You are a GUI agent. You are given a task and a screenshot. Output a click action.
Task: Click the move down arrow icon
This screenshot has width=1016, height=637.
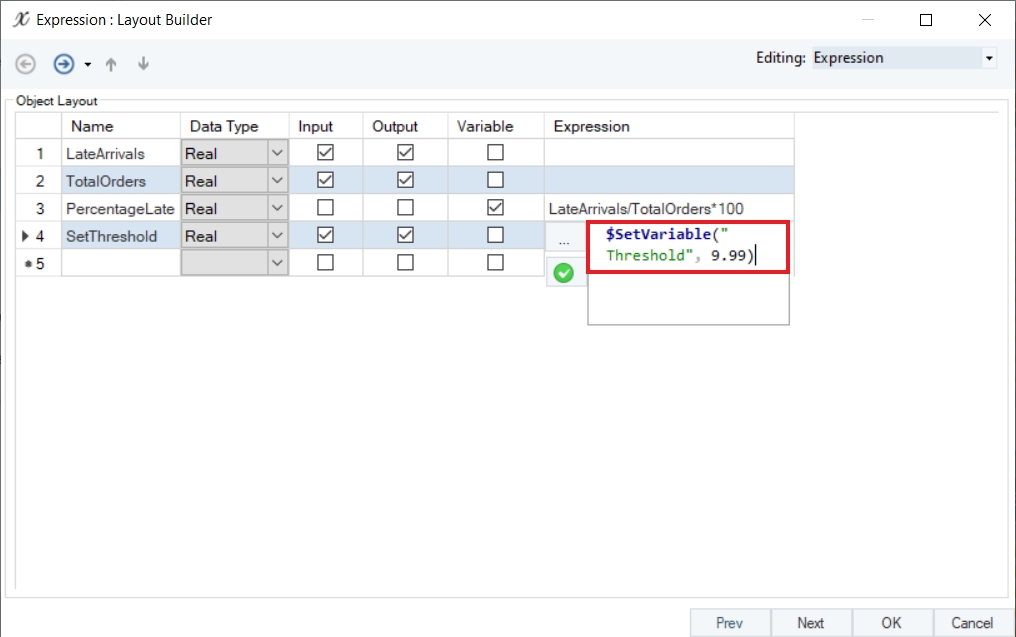tap(143, 64)
